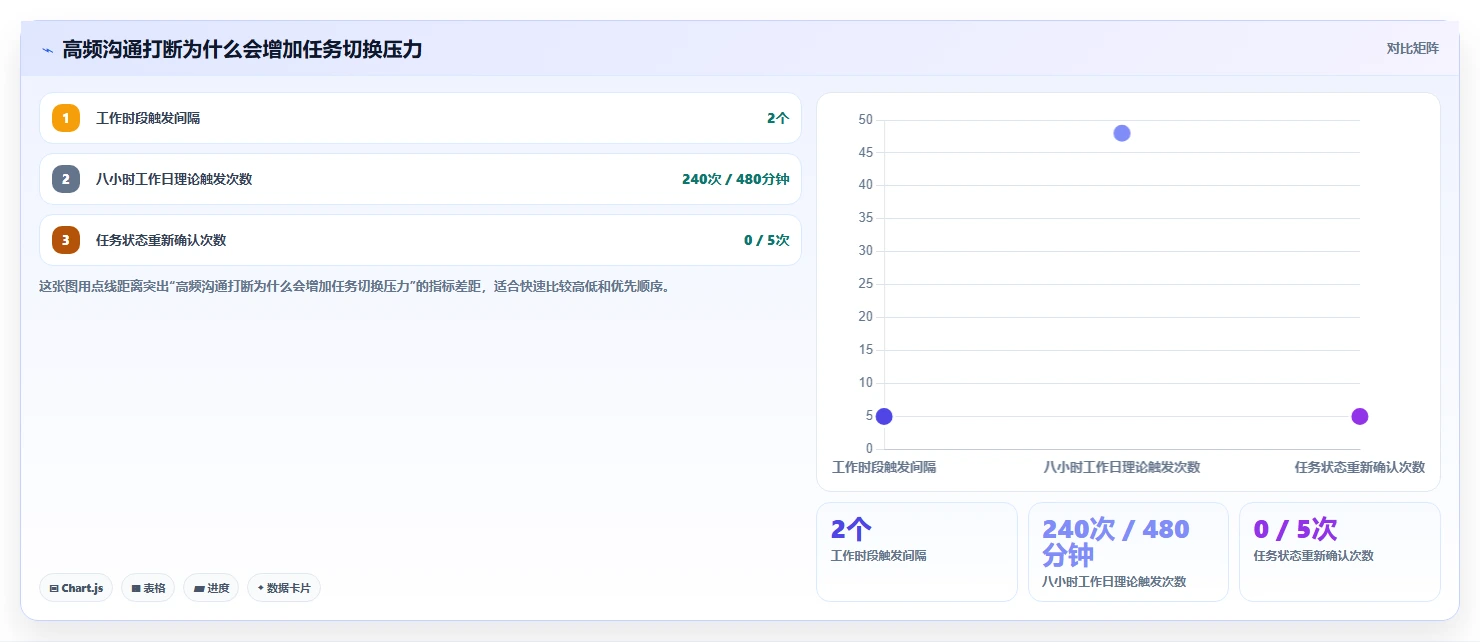Click the y-axis tick label 50
Screen dimensions: 1480x642
point(865,120)
